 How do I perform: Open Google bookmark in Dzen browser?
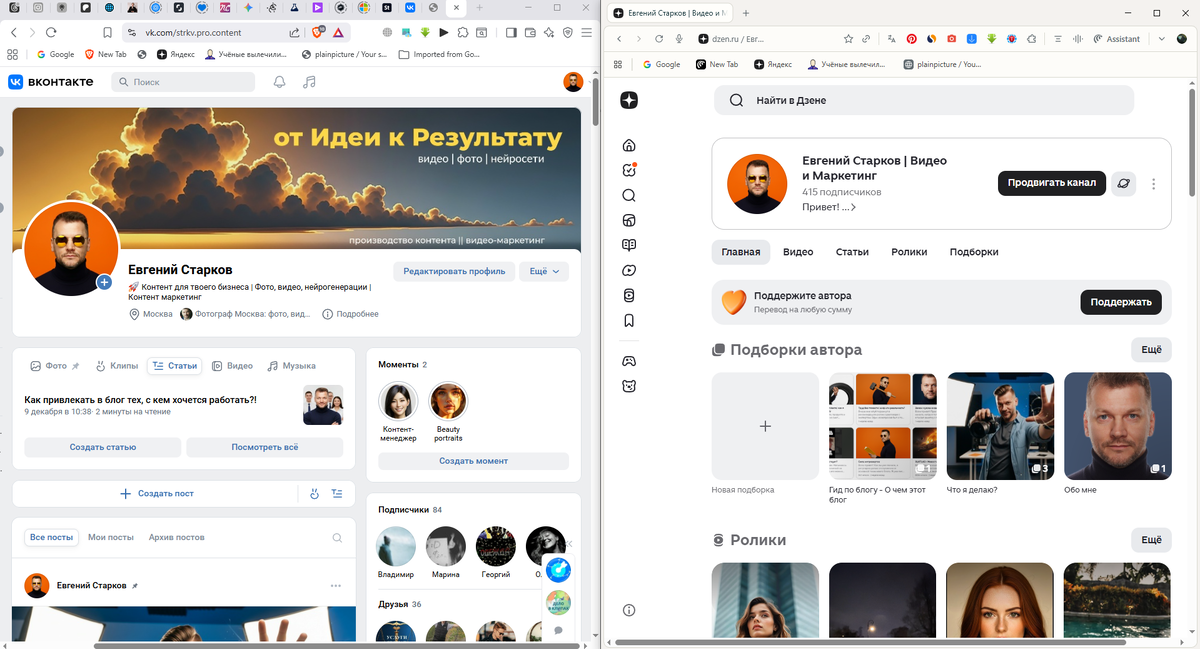pyautogui.click(x=661, y=64)
